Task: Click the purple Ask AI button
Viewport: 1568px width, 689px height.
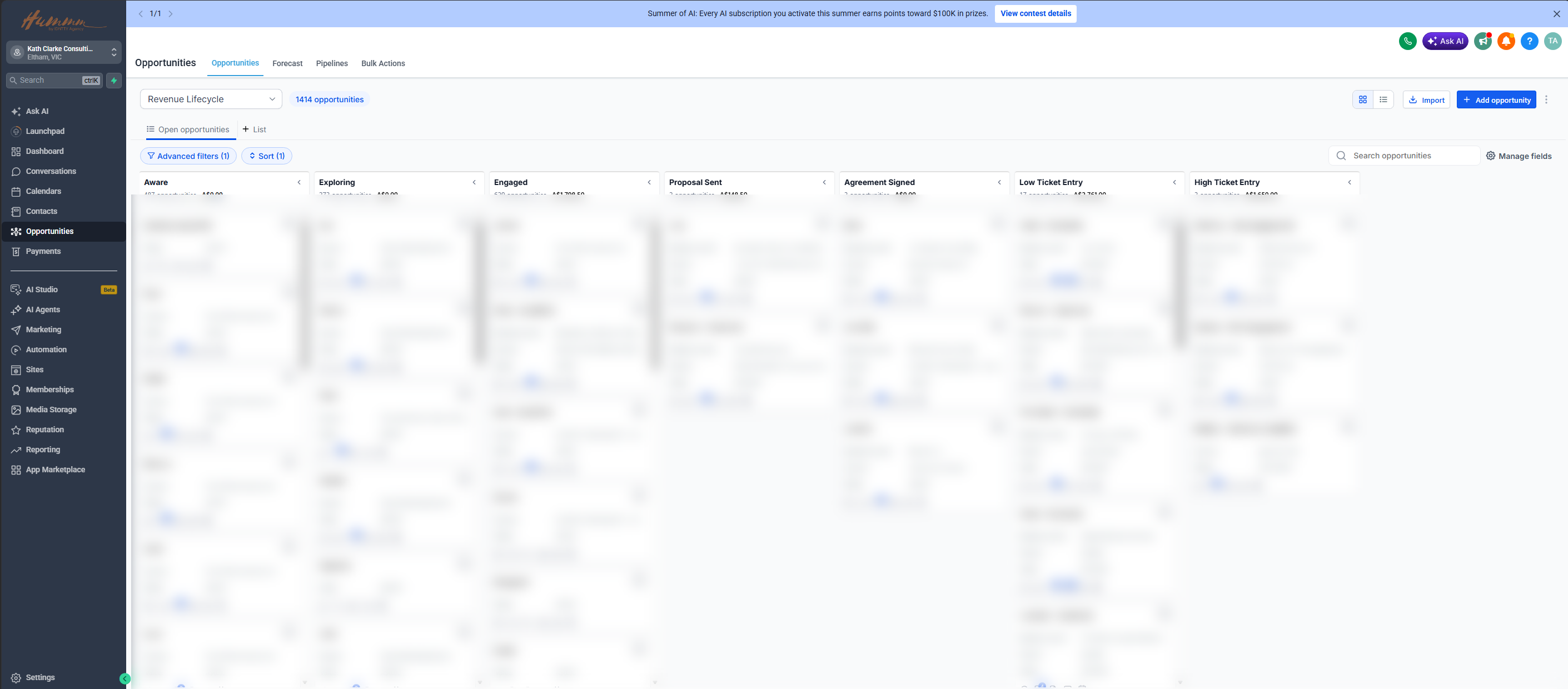Action: (1445, 41)
